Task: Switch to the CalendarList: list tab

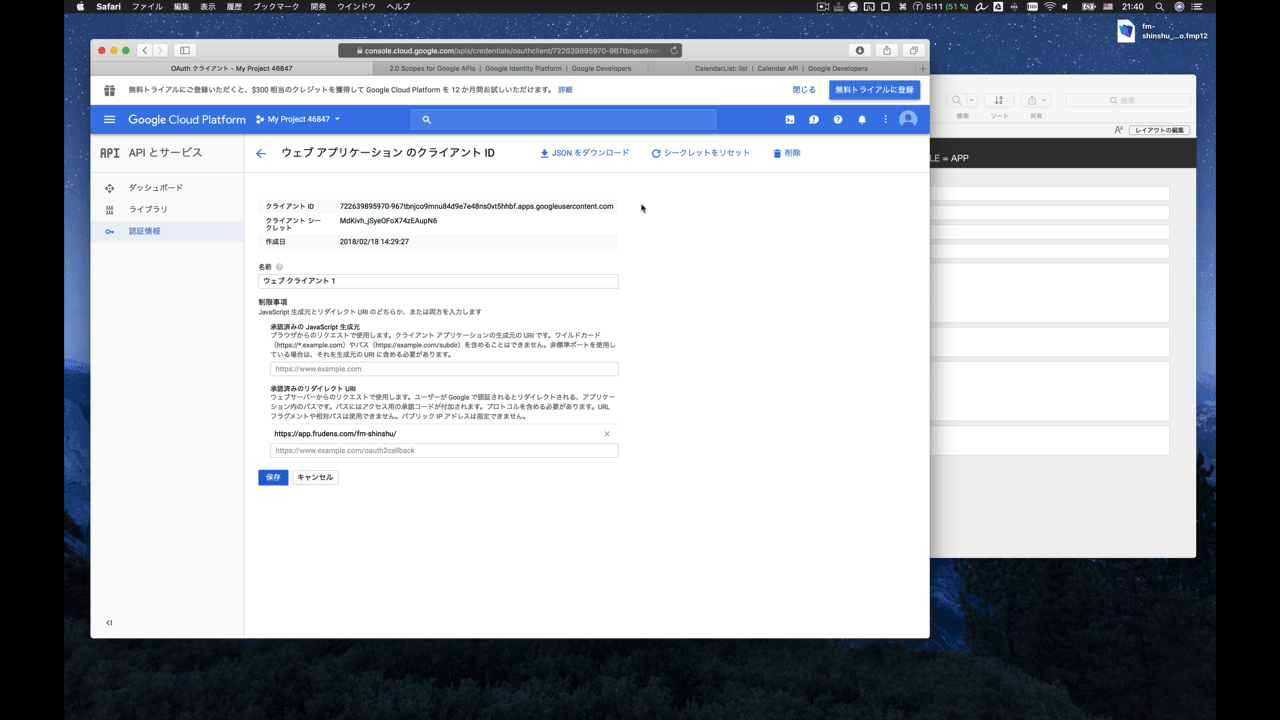Action: 782,69
